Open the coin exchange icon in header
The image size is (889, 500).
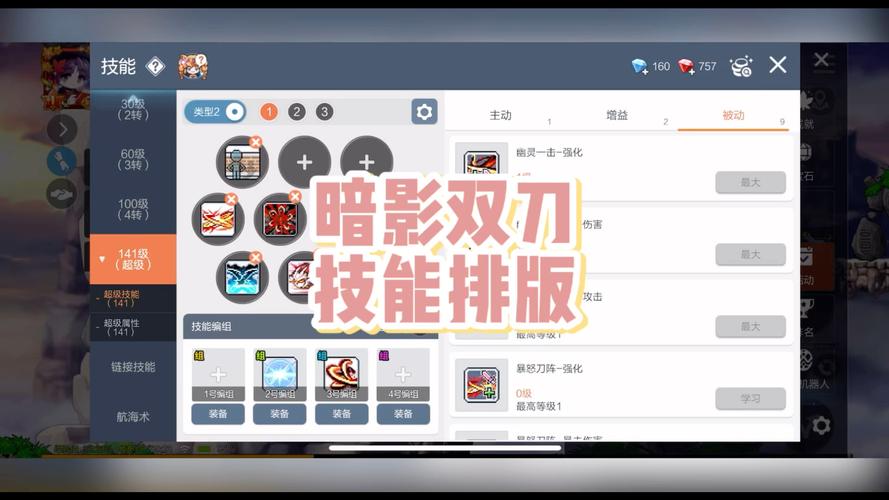740,66
